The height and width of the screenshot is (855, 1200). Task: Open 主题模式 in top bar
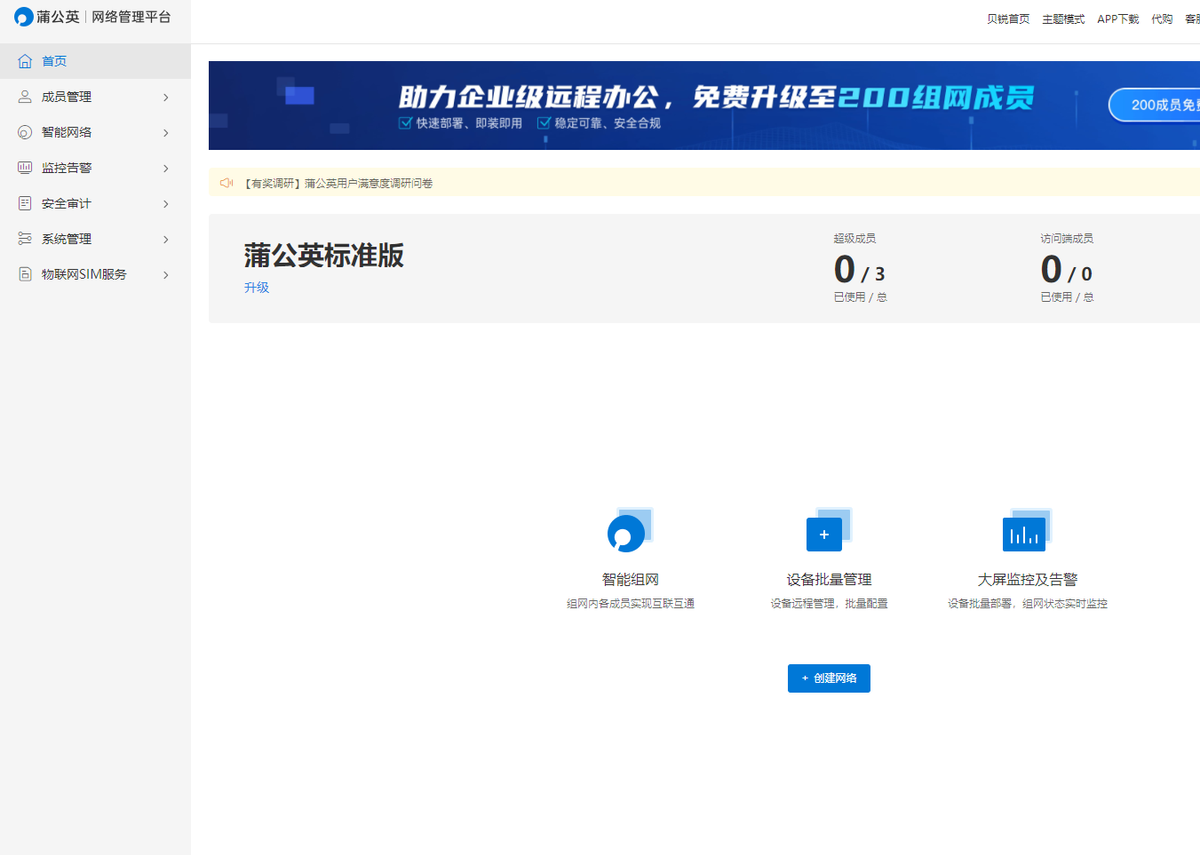pos(1063,19)
